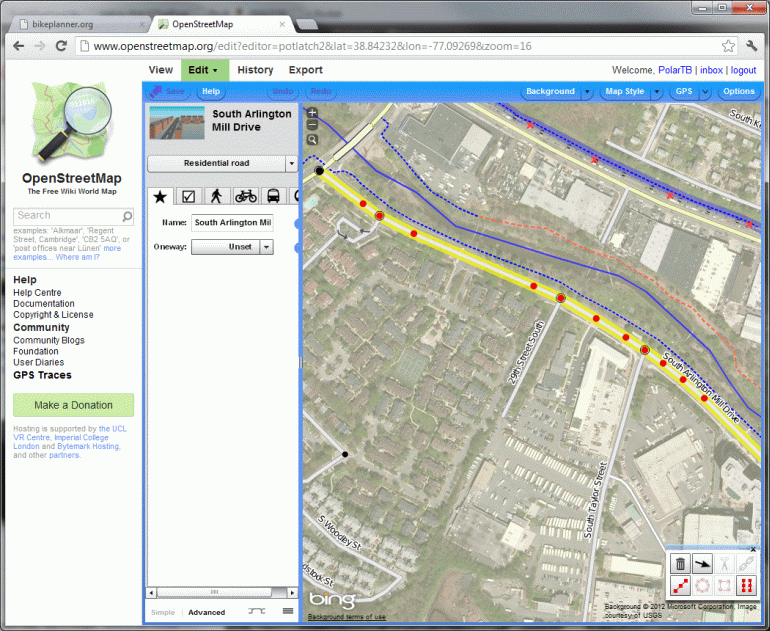Open the Community Blogs link
Viewport: 770px width, 631px height.
tap(49, 340)
